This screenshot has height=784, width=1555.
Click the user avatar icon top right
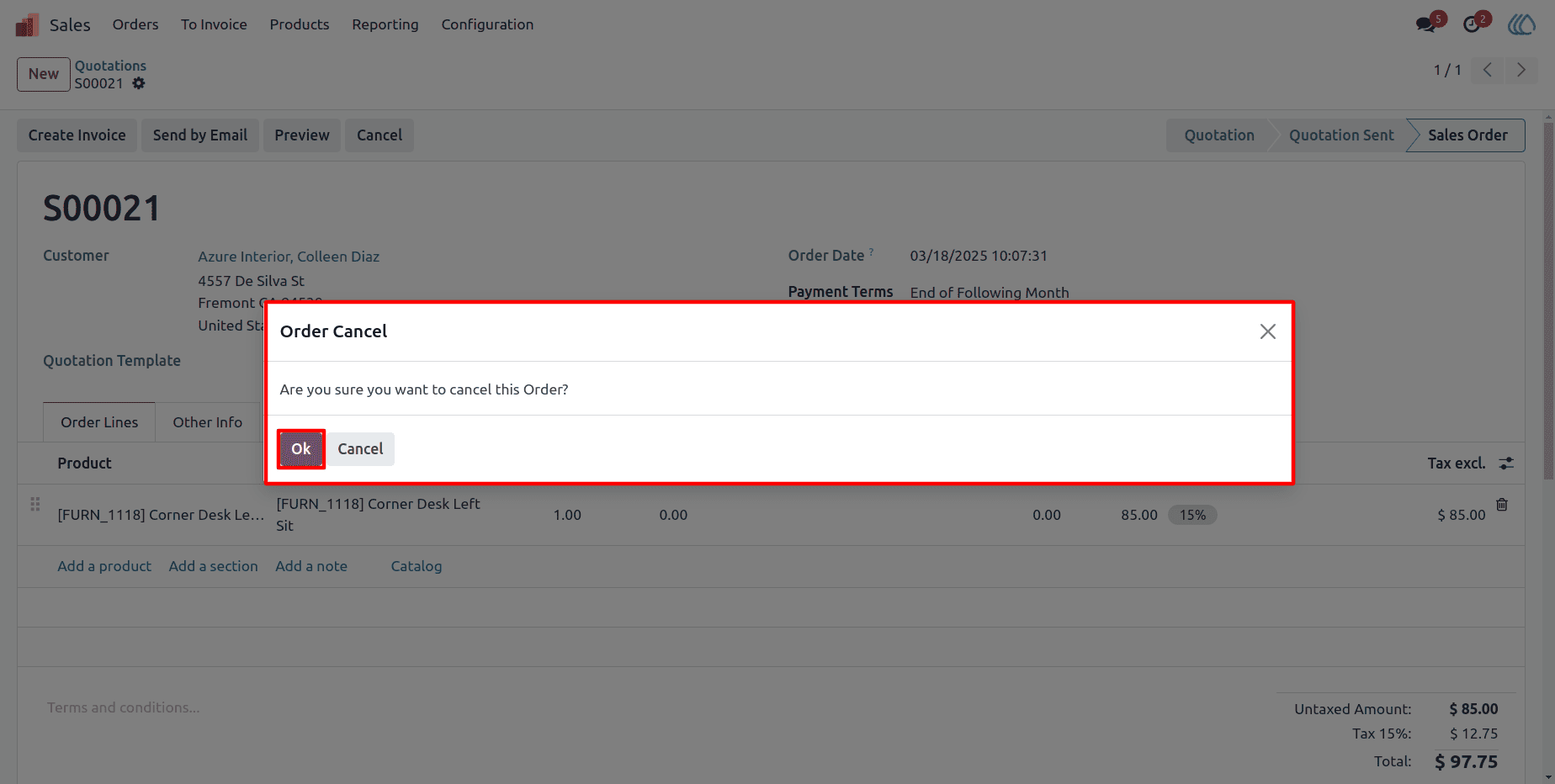tap(1521, 24)
